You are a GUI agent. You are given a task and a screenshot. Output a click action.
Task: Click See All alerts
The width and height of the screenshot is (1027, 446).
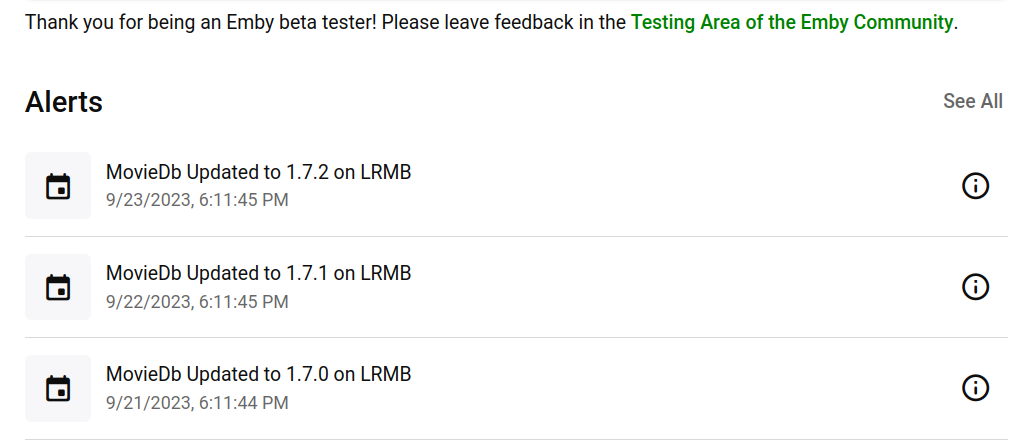pos(972,101)
